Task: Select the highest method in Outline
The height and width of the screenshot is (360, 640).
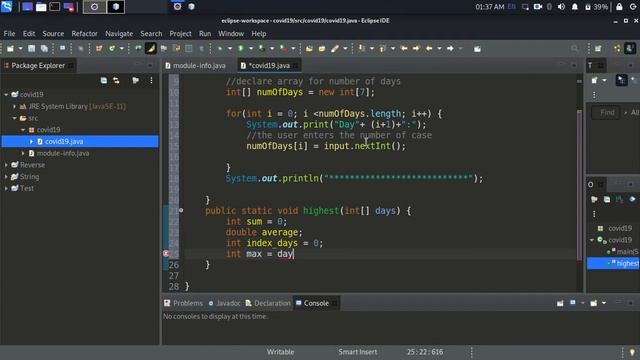Action: click(x=613, y=264)
